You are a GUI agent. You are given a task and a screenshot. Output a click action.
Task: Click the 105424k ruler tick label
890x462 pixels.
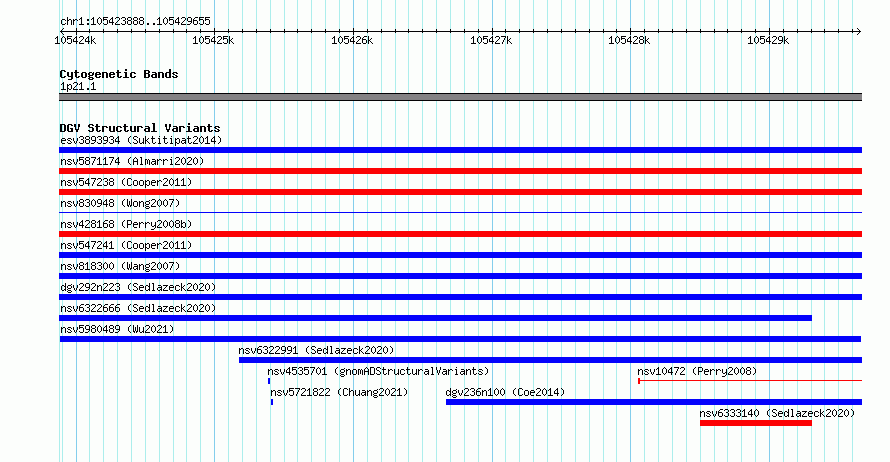click(75, 40)
